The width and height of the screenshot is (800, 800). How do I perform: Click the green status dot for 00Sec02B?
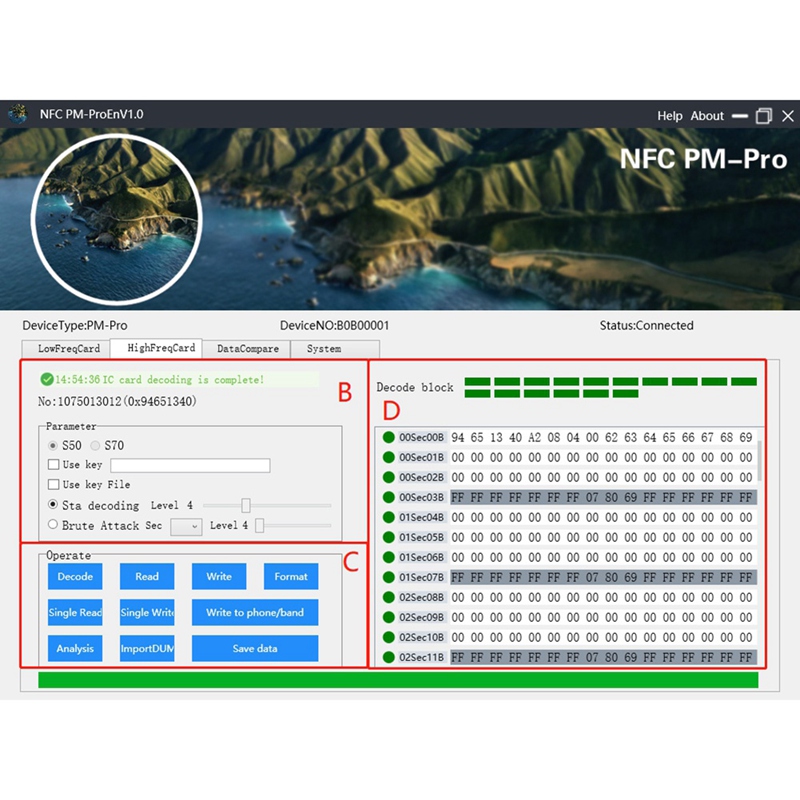(389, 477)
